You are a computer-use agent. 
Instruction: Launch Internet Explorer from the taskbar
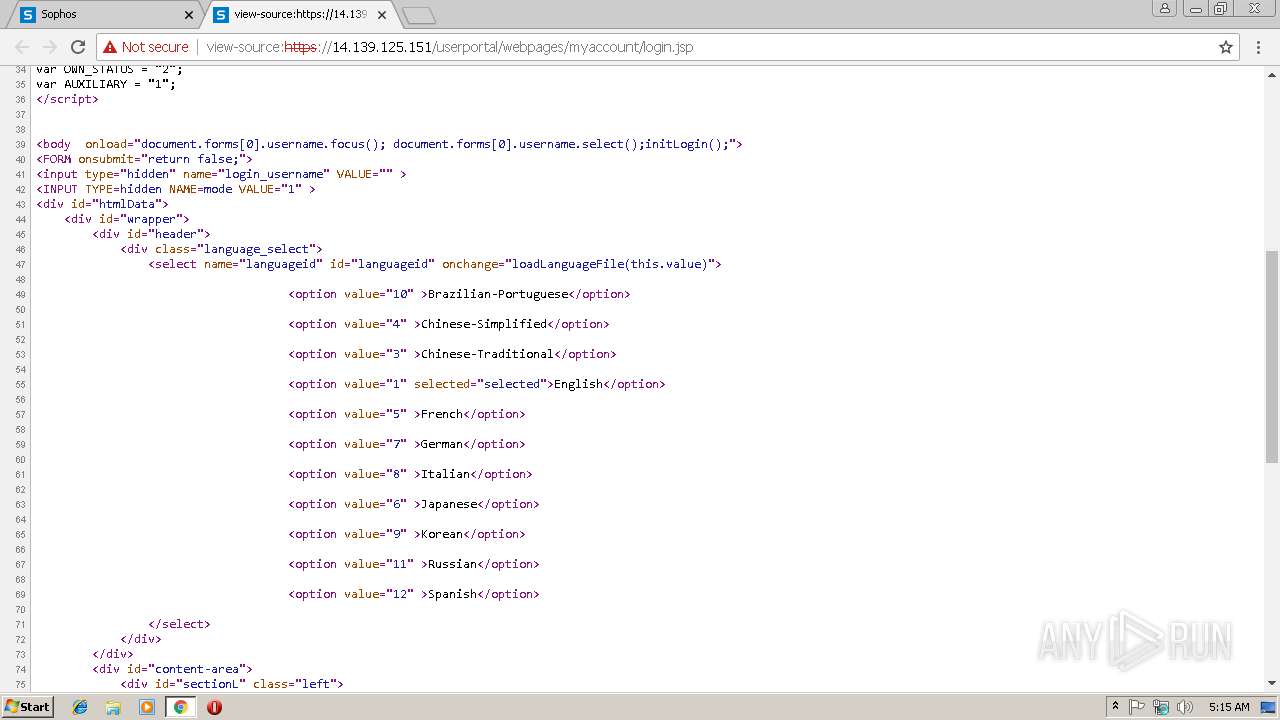point(80,707)
